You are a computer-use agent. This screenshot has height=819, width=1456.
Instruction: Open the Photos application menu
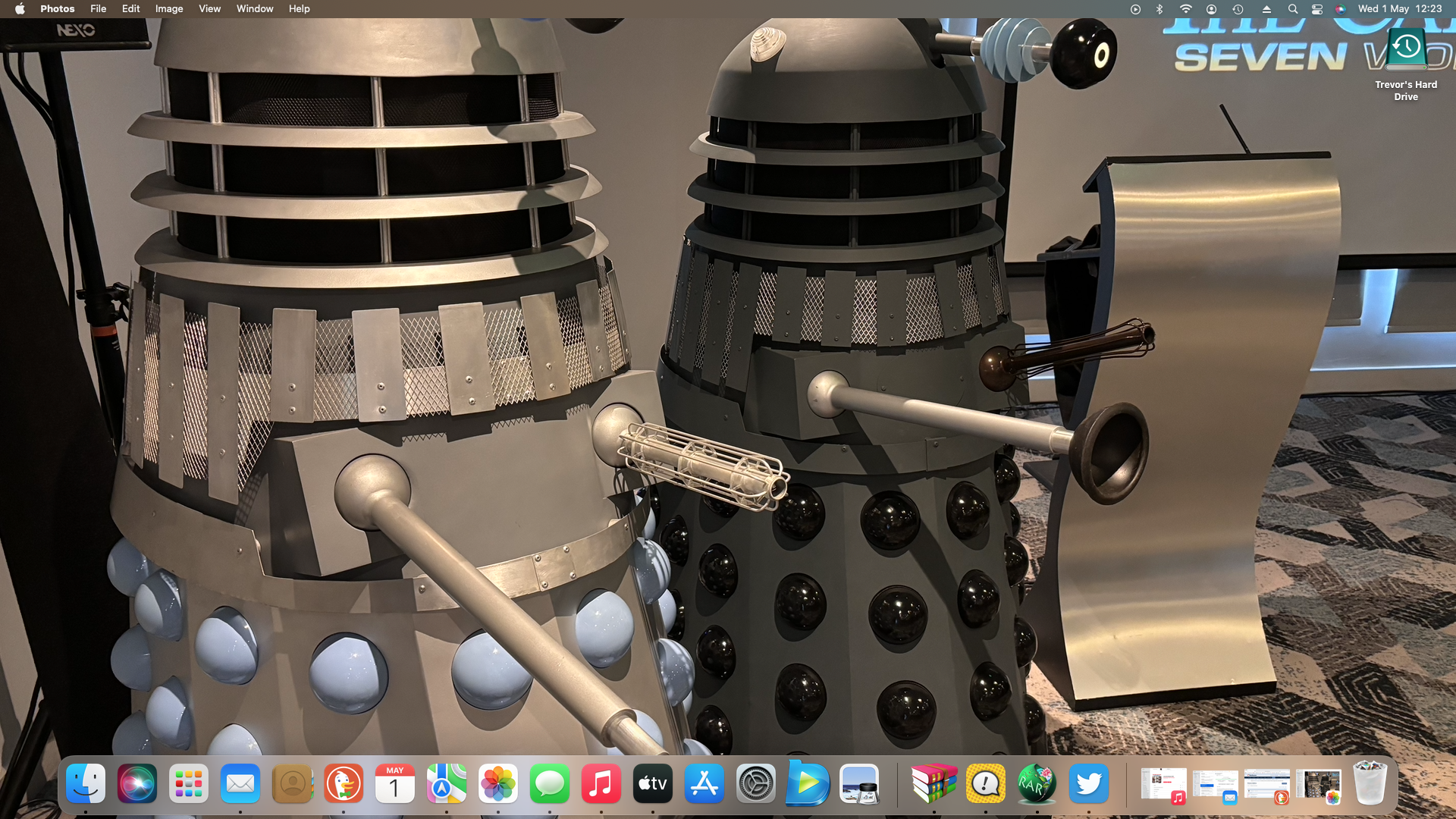(58, 9)
